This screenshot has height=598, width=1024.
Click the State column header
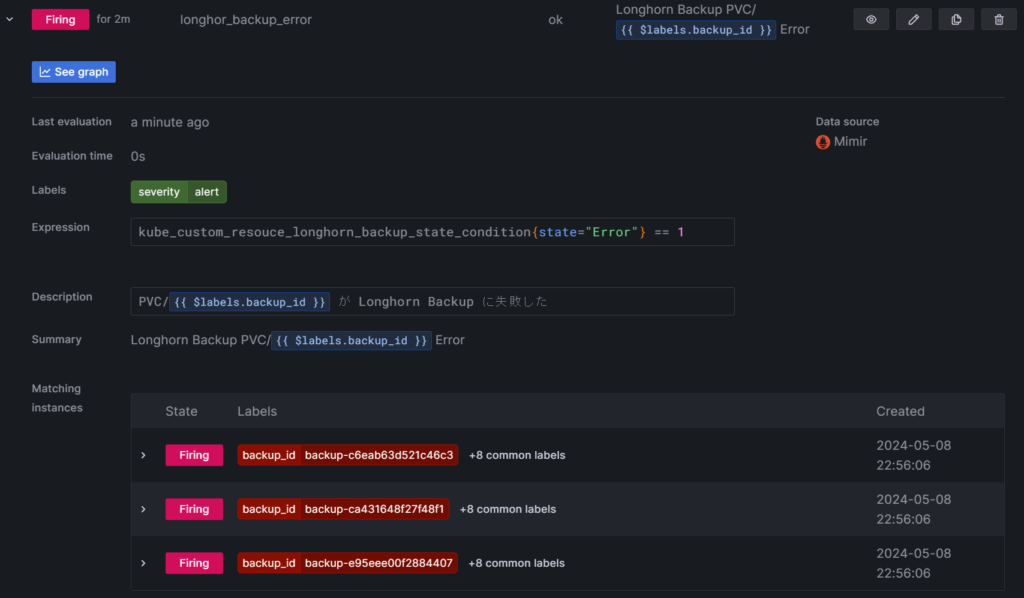pos(182,411)
